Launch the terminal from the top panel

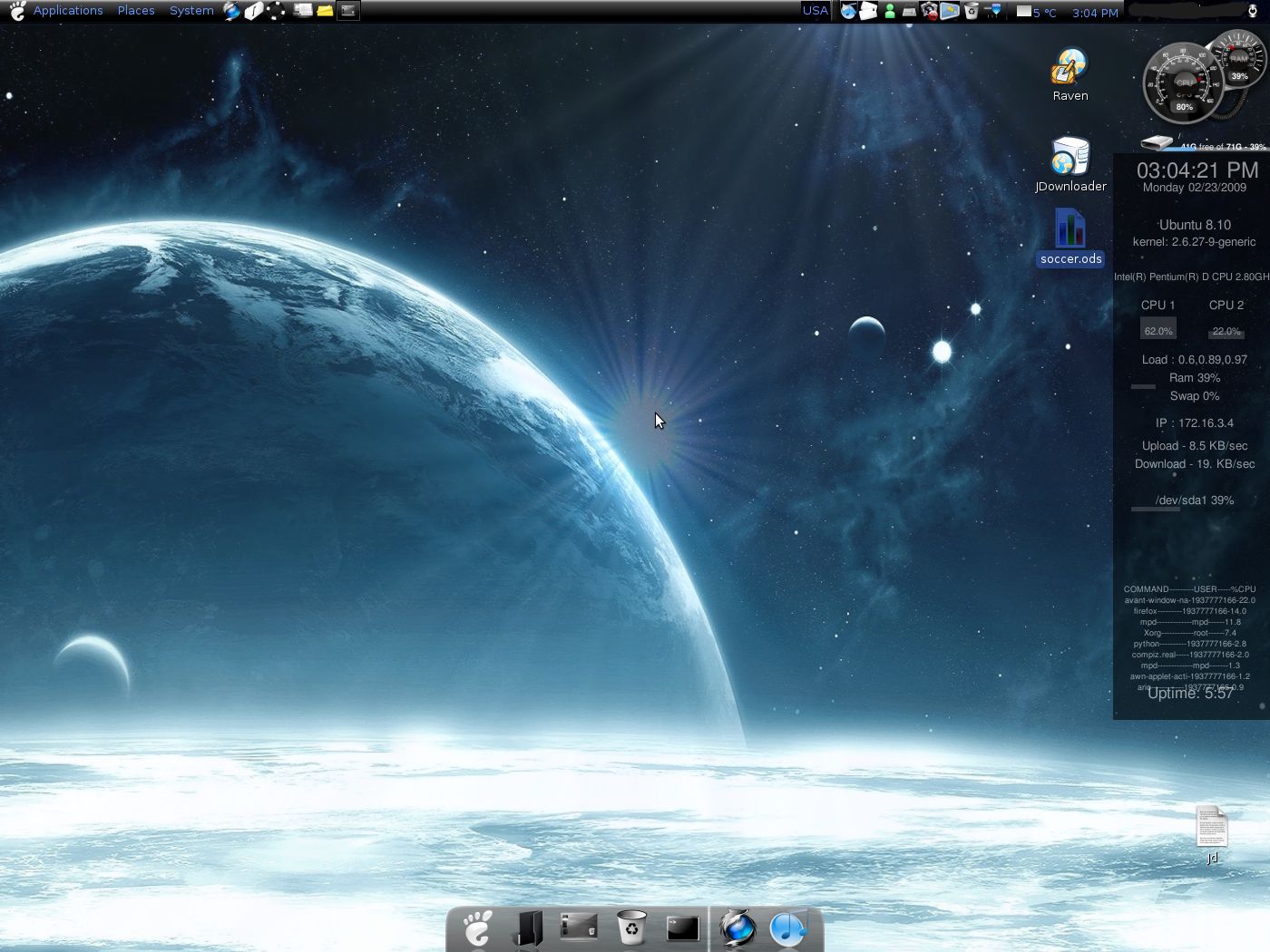[x=348, y=11]
